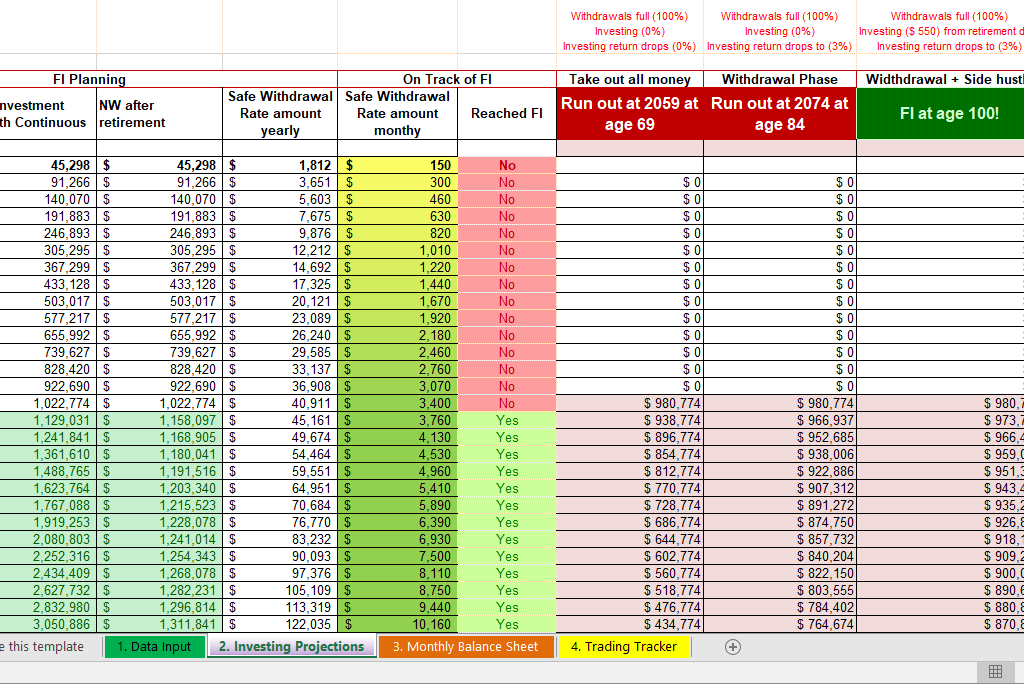Click the 'Reached FI' column header
The height and width of the screenshot is (686, 1024).
(507, 114)
